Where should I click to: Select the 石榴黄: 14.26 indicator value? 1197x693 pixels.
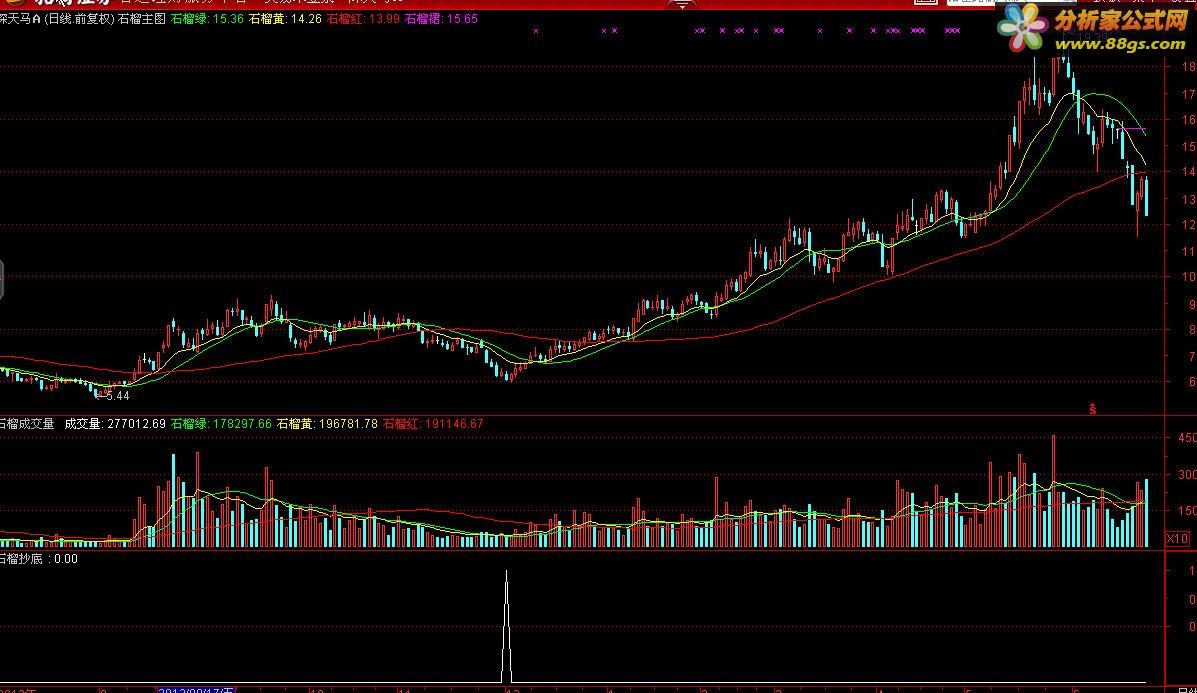(x=286, y=18)
